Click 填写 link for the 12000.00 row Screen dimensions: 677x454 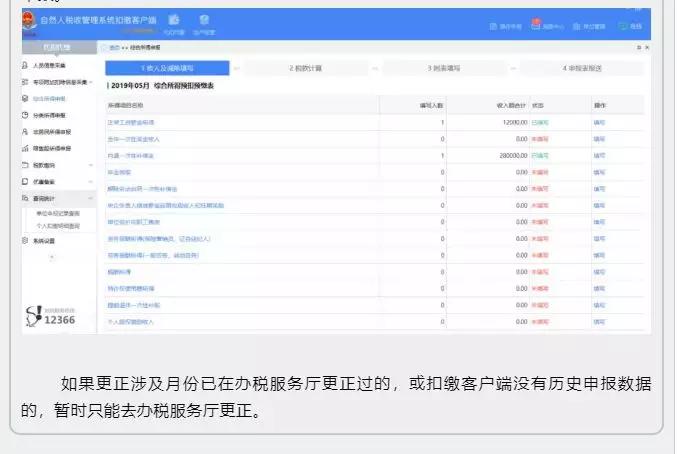tap(599, 123)
